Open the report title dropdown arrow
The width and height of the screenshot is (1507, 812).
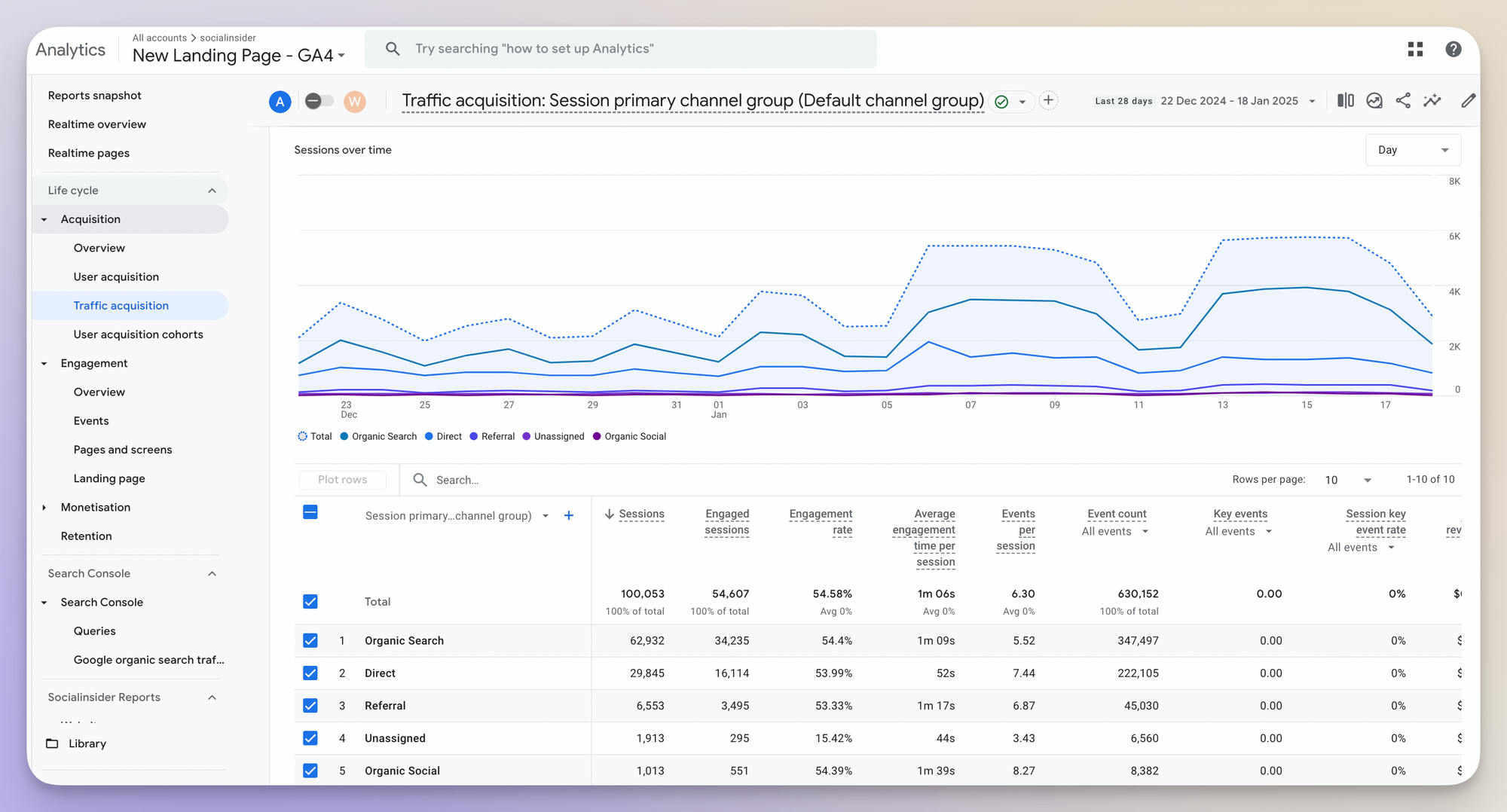tap(1022, 102)
